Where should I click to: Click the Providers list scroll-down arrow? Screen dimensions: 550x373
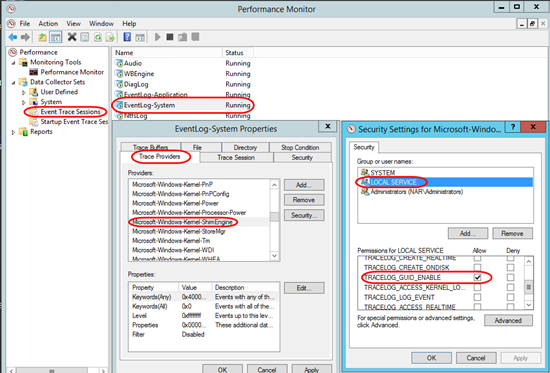(x=274, y=256)
